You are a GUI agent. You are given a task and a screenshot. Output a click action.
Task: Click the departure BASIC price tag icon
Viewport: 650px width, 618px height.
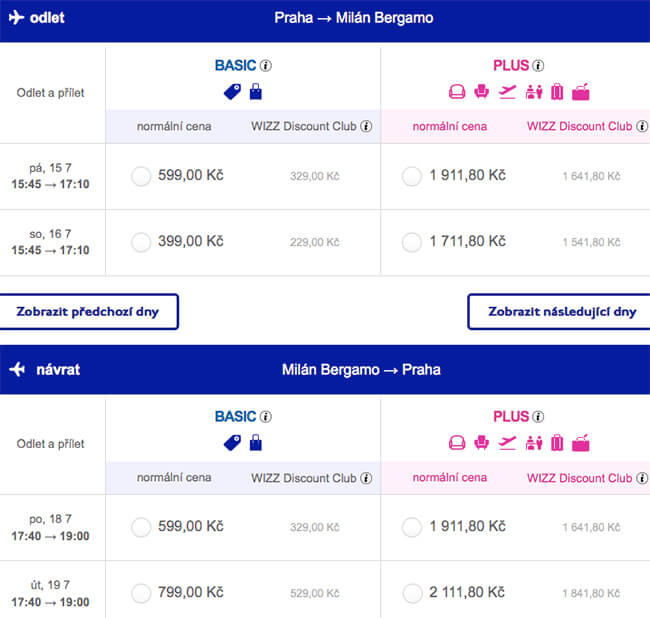[x=232, y=92]
